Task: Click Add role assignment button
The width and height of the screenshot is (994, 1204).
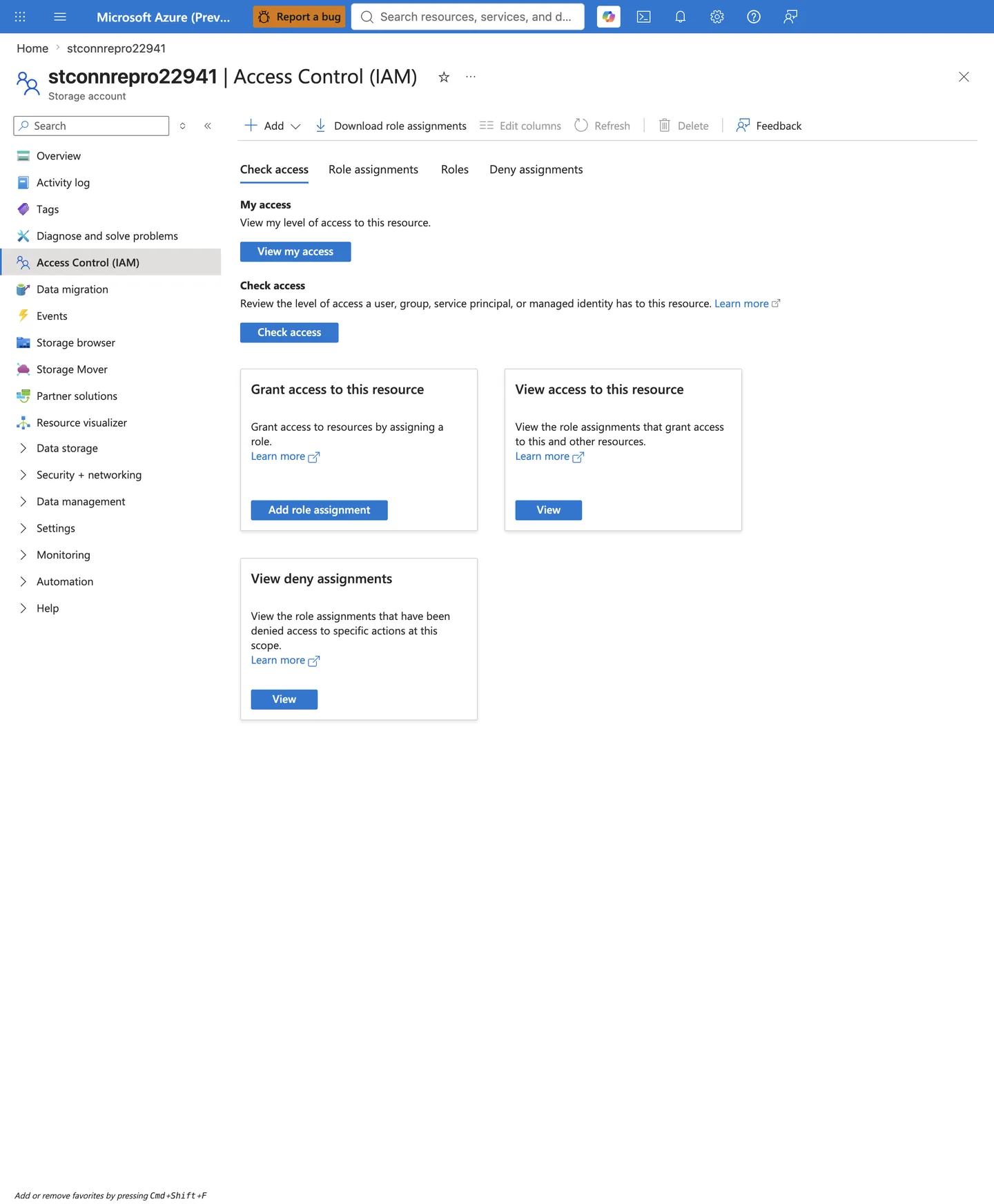Action: (x=319, y=510)
